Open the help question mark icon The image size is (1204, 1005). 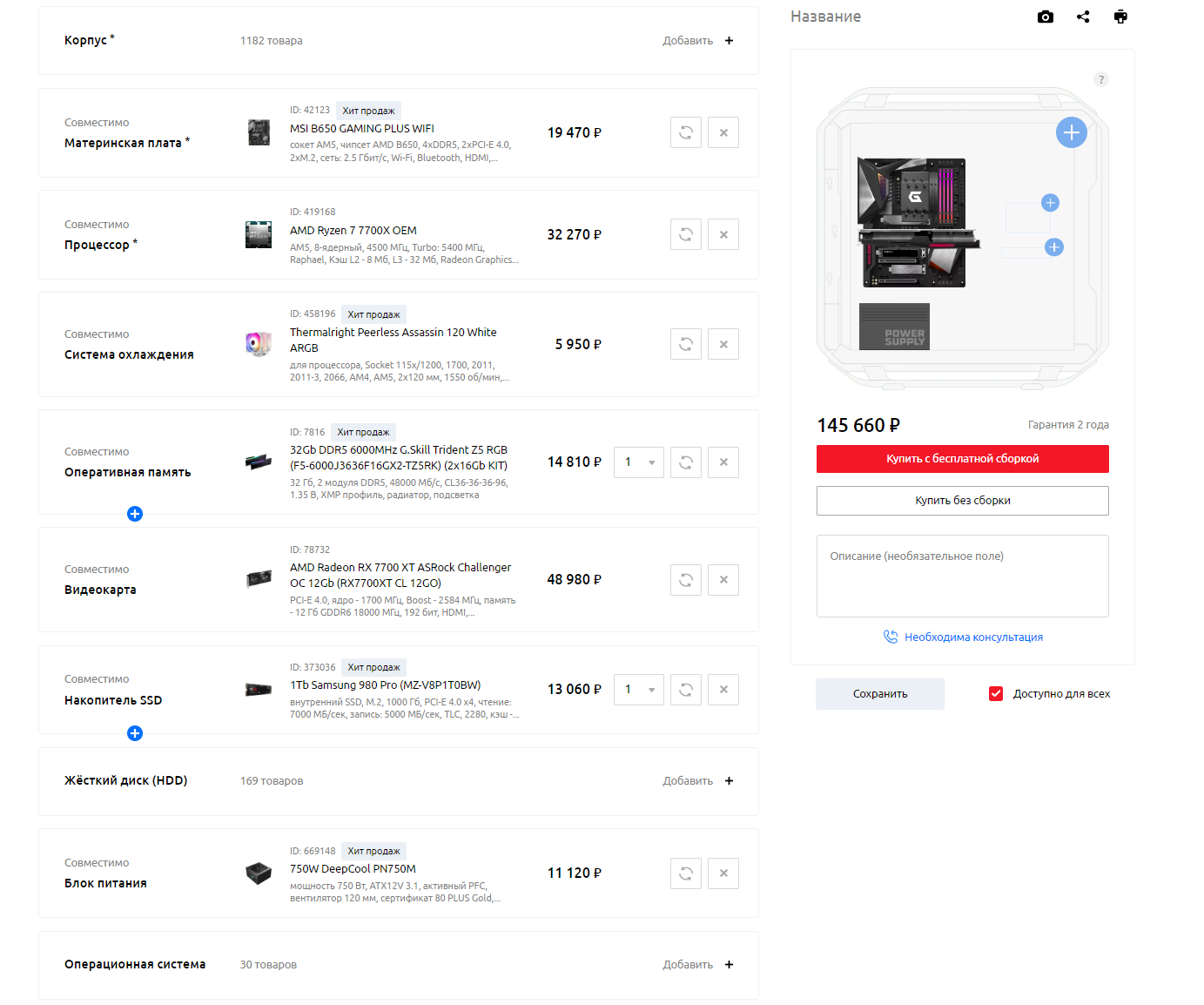coord(1101,79)
